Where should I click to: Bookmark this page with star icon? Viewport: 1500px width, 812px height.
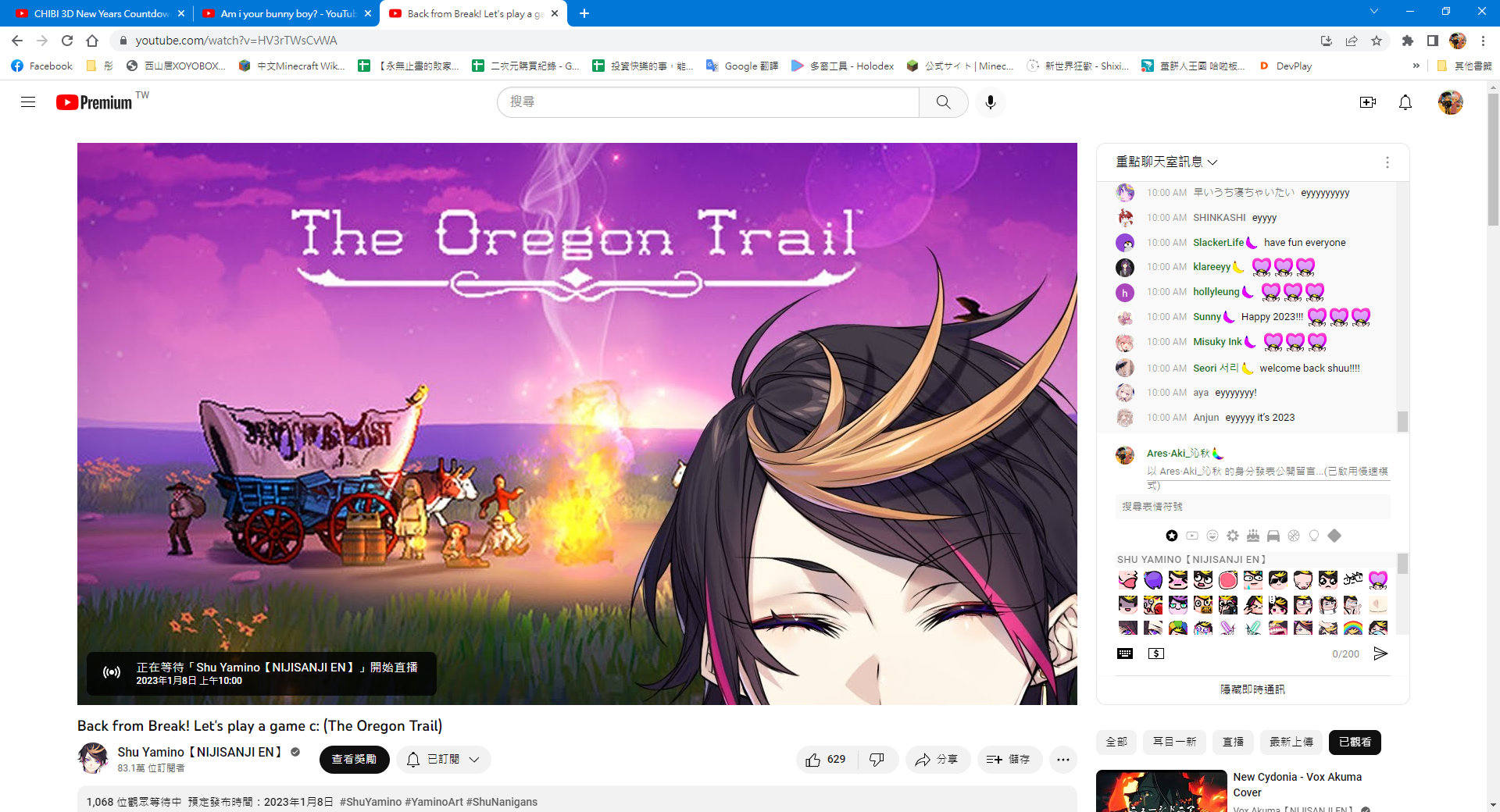point(1377,41)
